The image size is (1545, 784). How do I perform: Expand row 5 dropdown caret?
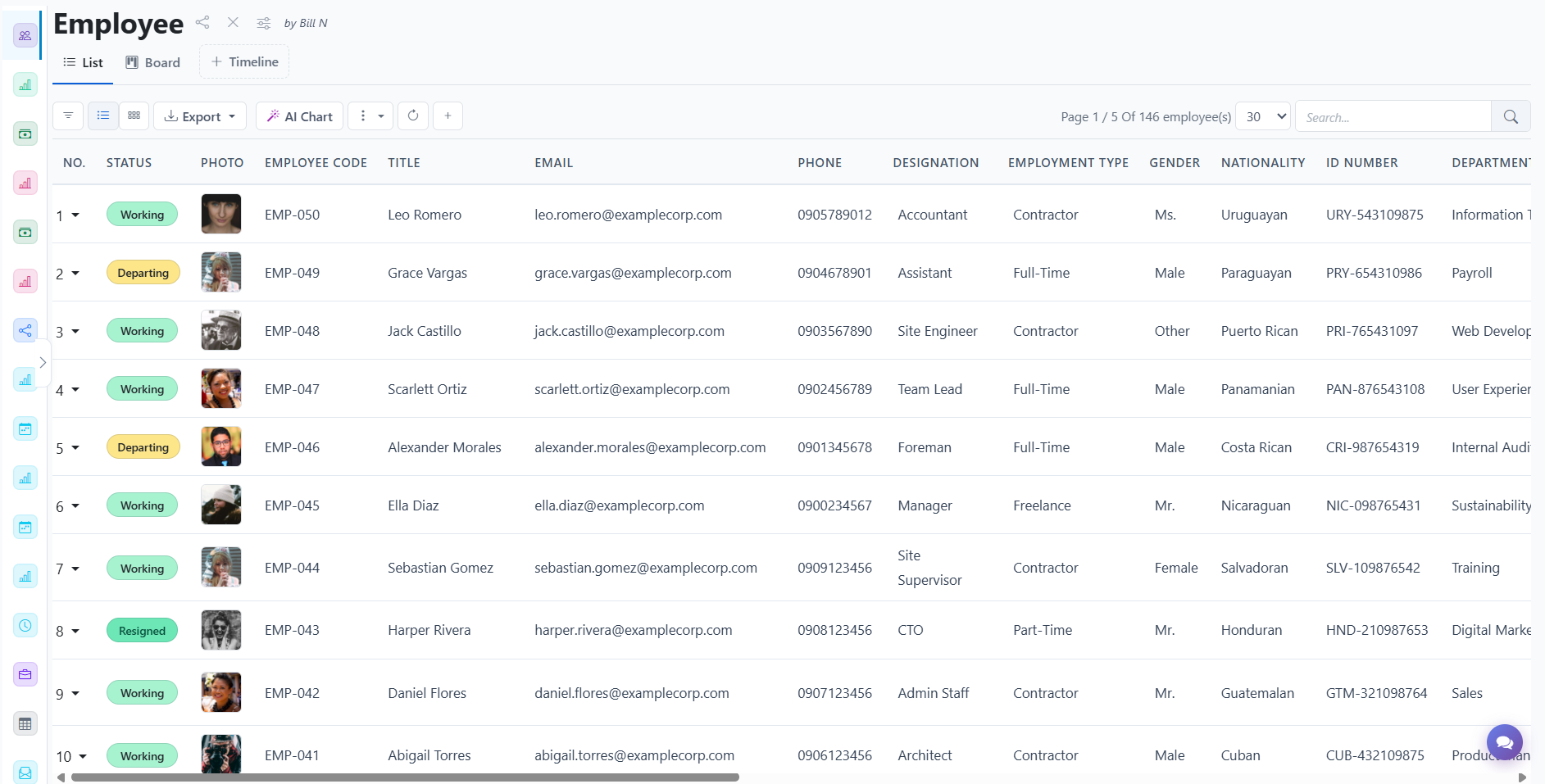pos(75,447)
